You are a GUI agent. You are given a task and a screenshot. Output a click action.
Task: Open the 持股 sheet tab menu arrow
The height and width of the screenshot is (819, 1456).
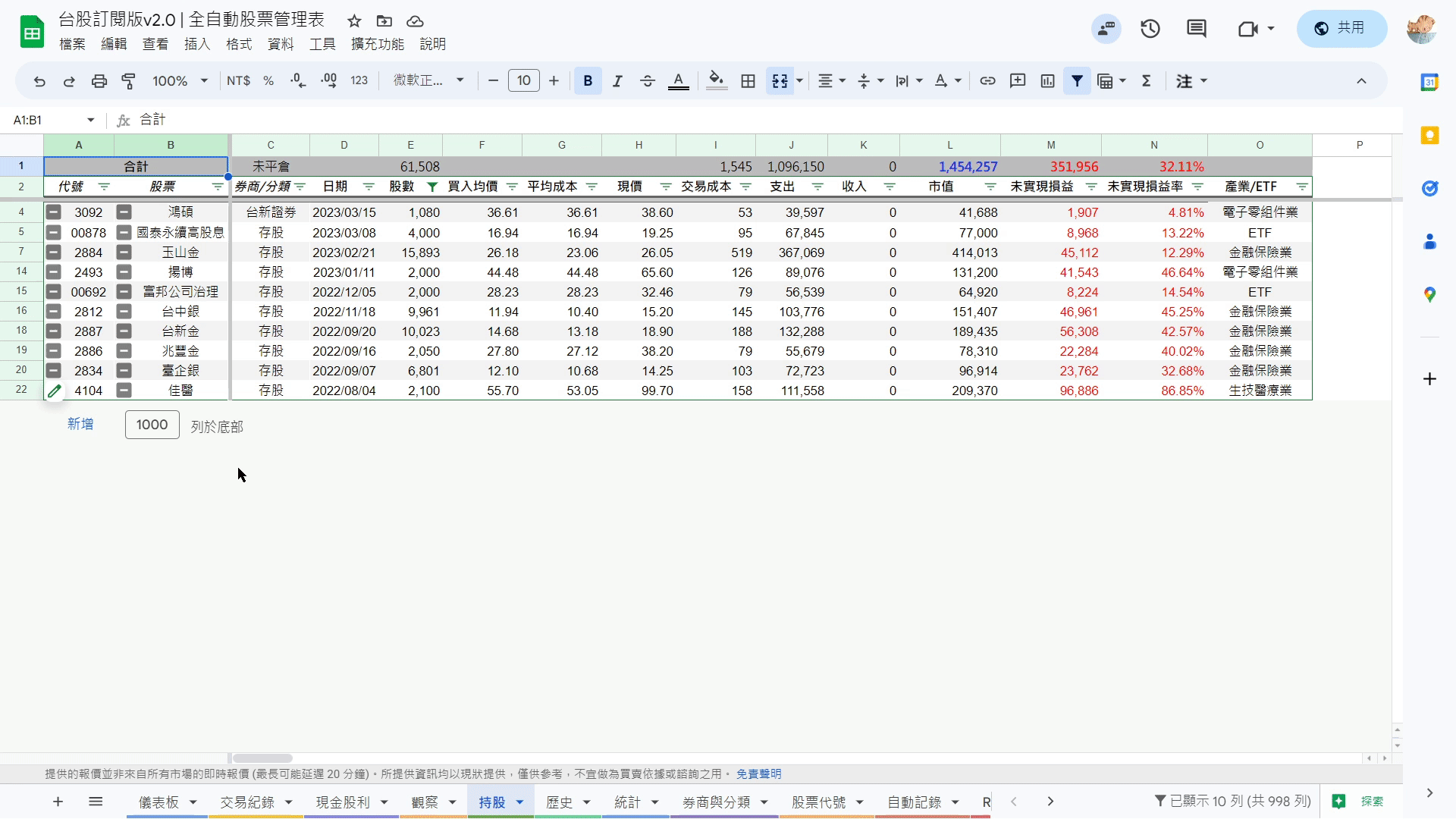[519, 802]
